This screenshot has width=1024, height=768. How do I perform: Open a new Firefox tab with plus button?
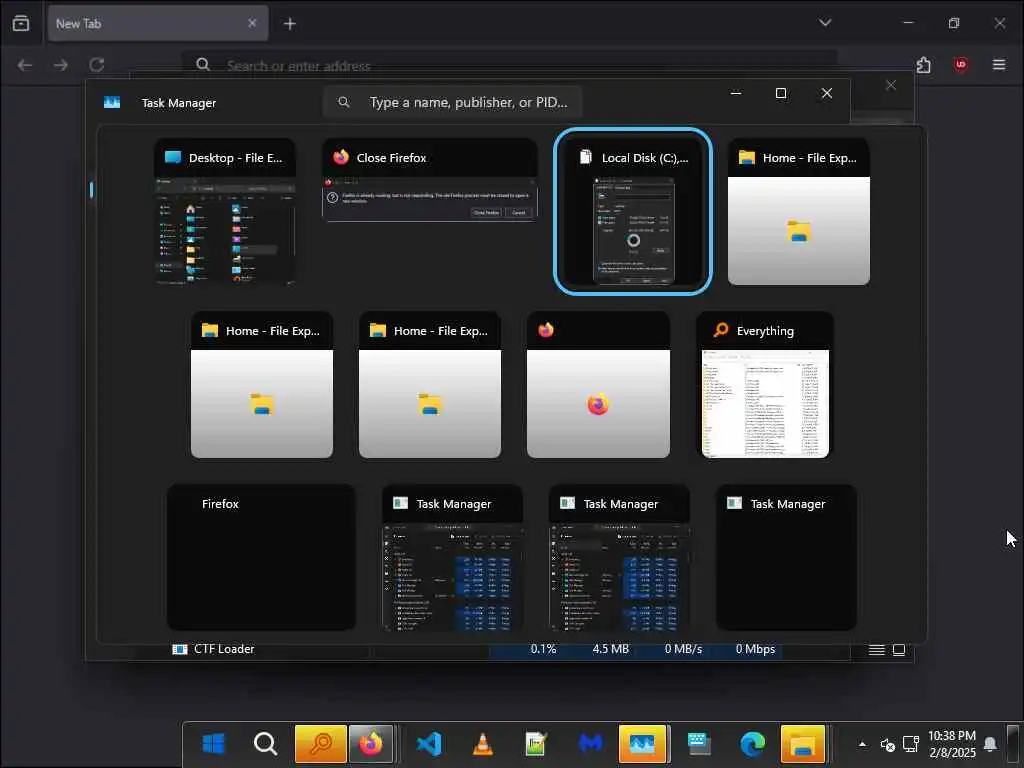coord(290,24)
